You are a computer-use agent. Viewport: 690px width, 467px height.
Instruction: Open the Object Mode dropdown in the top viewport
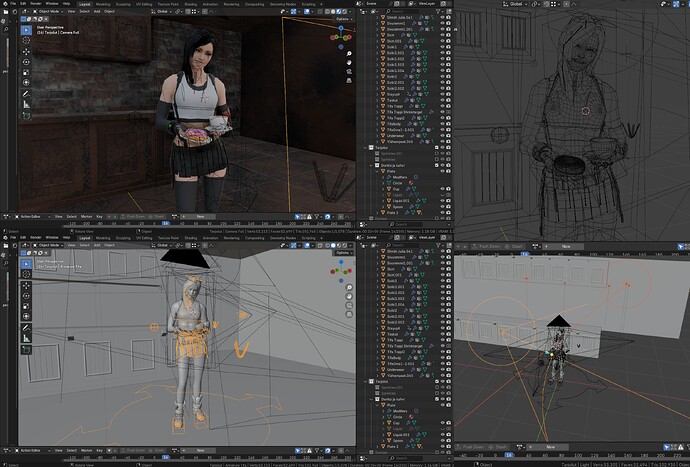click(x=46, y=11)
